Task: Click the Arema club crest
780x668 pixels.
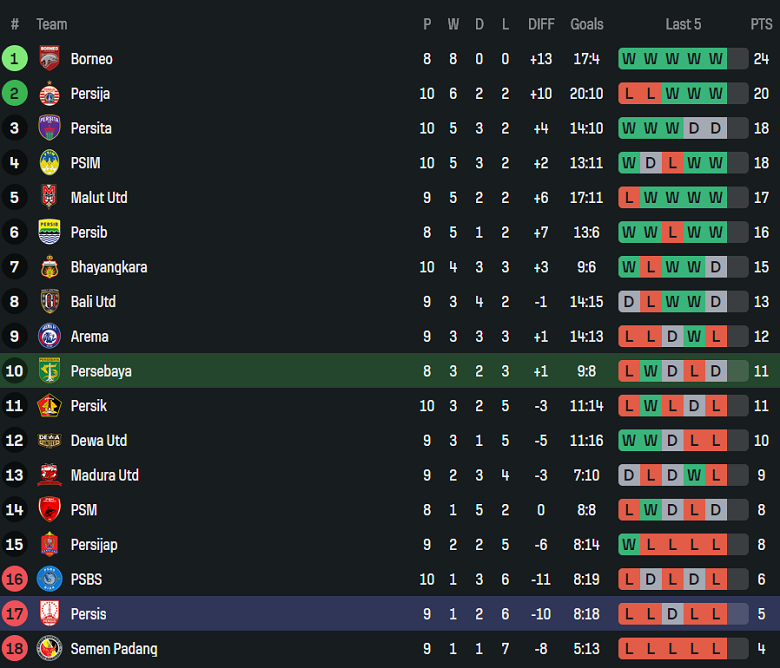Action: pos(49,336)
